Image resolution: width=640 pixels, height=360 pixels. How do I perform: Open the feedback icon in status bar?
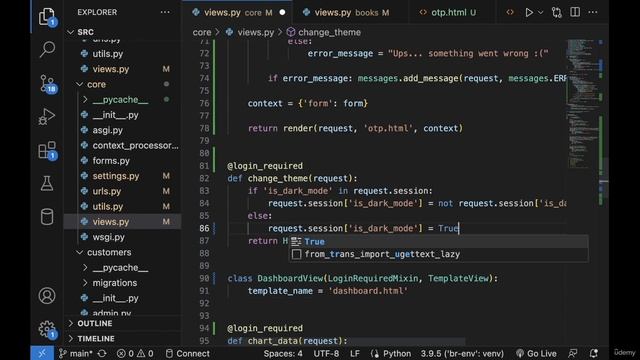573,353
